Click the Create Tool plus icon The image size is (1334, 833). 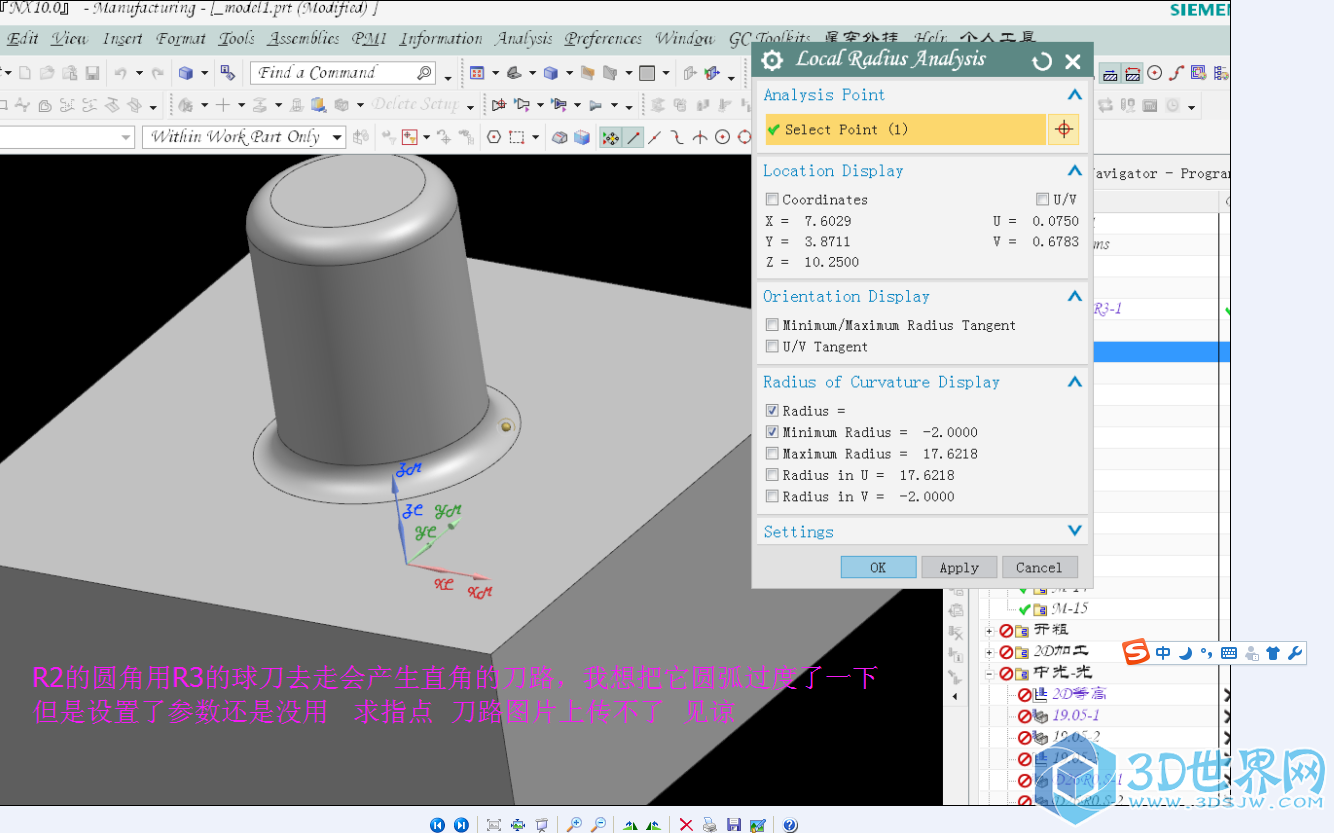[223, 105]
